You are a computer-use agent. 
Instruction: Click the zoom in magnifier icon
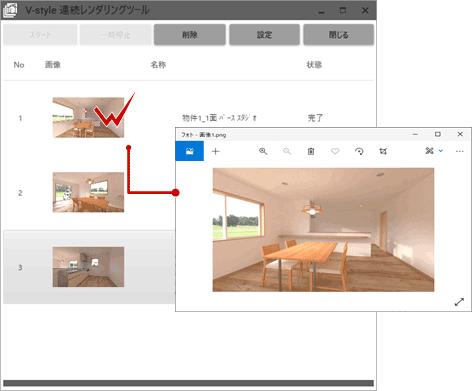[x=263, y=151]
